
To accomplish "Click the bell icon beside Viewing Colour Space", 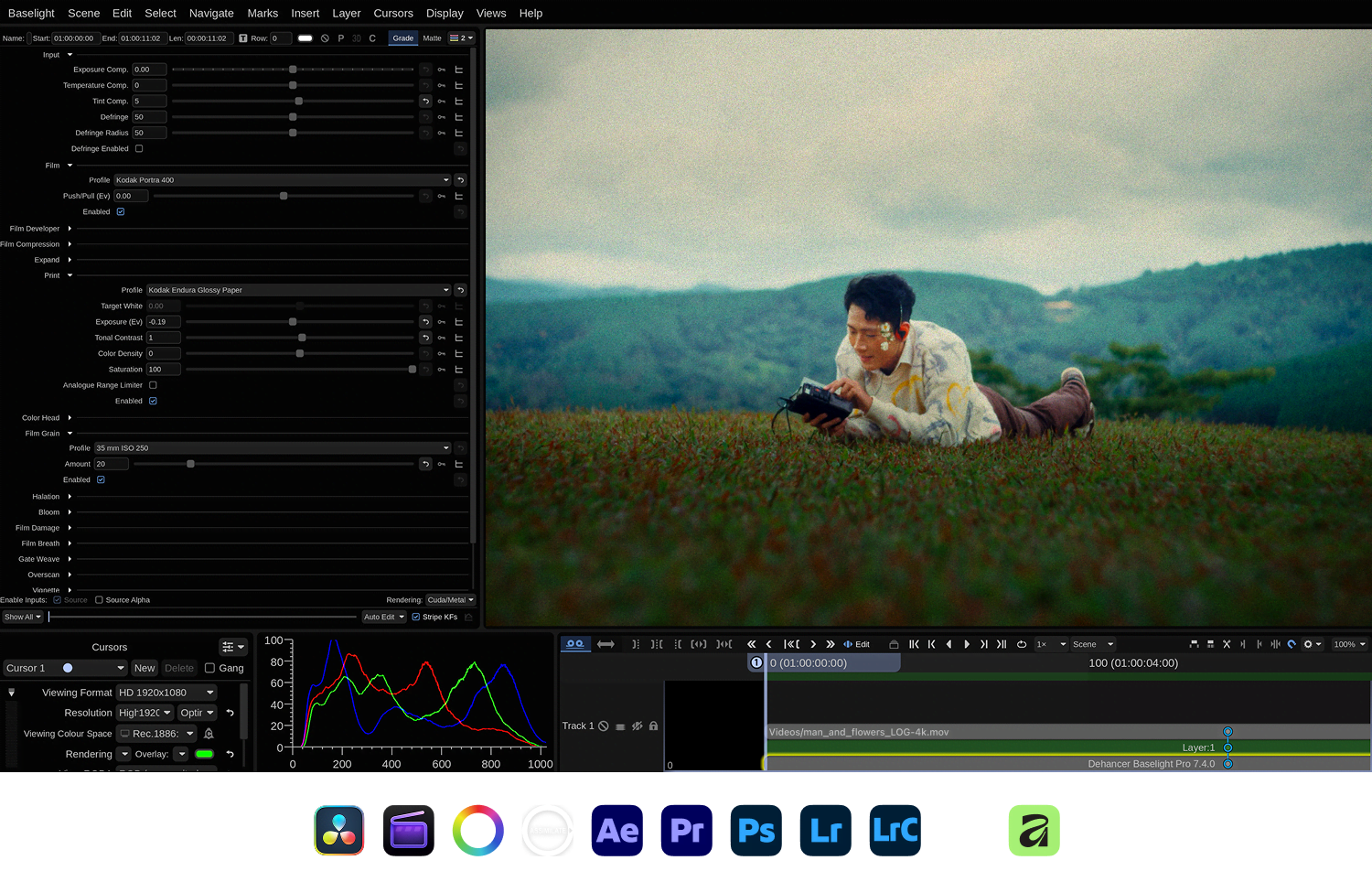I will click(209, 734).
